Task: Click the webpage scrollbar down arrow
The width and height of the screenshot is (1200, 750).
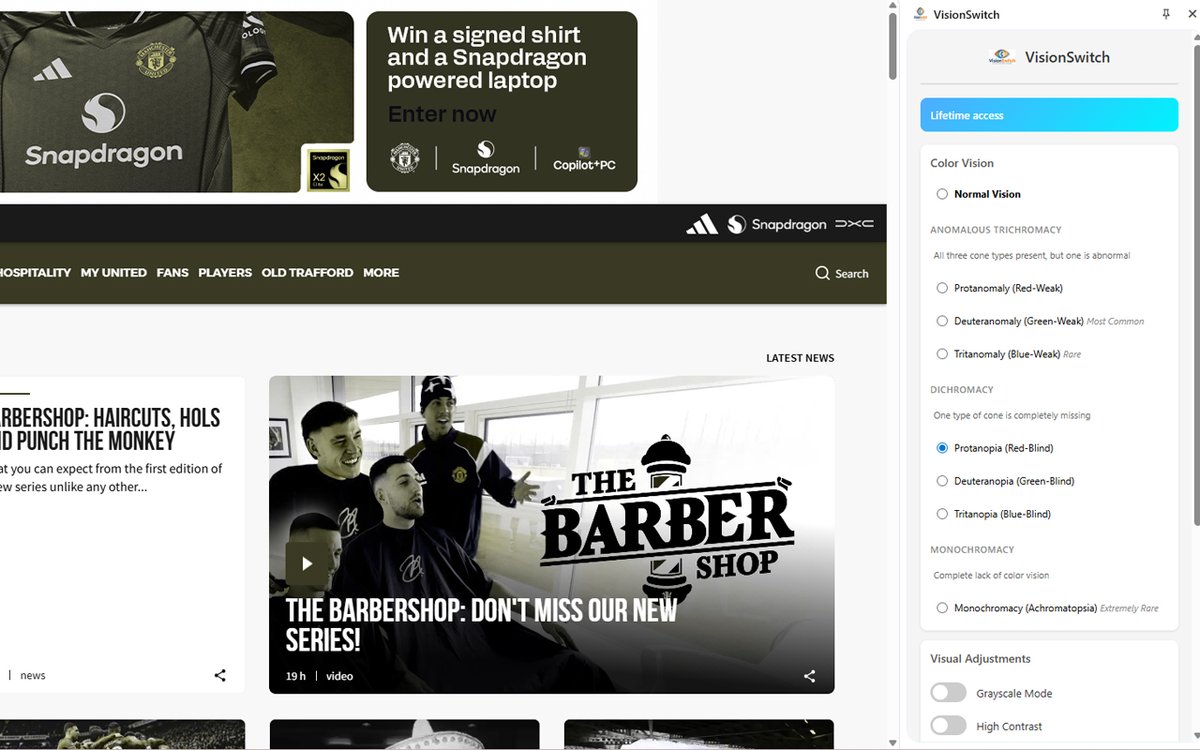Action: pyautogui.click(x=893, y=743)
